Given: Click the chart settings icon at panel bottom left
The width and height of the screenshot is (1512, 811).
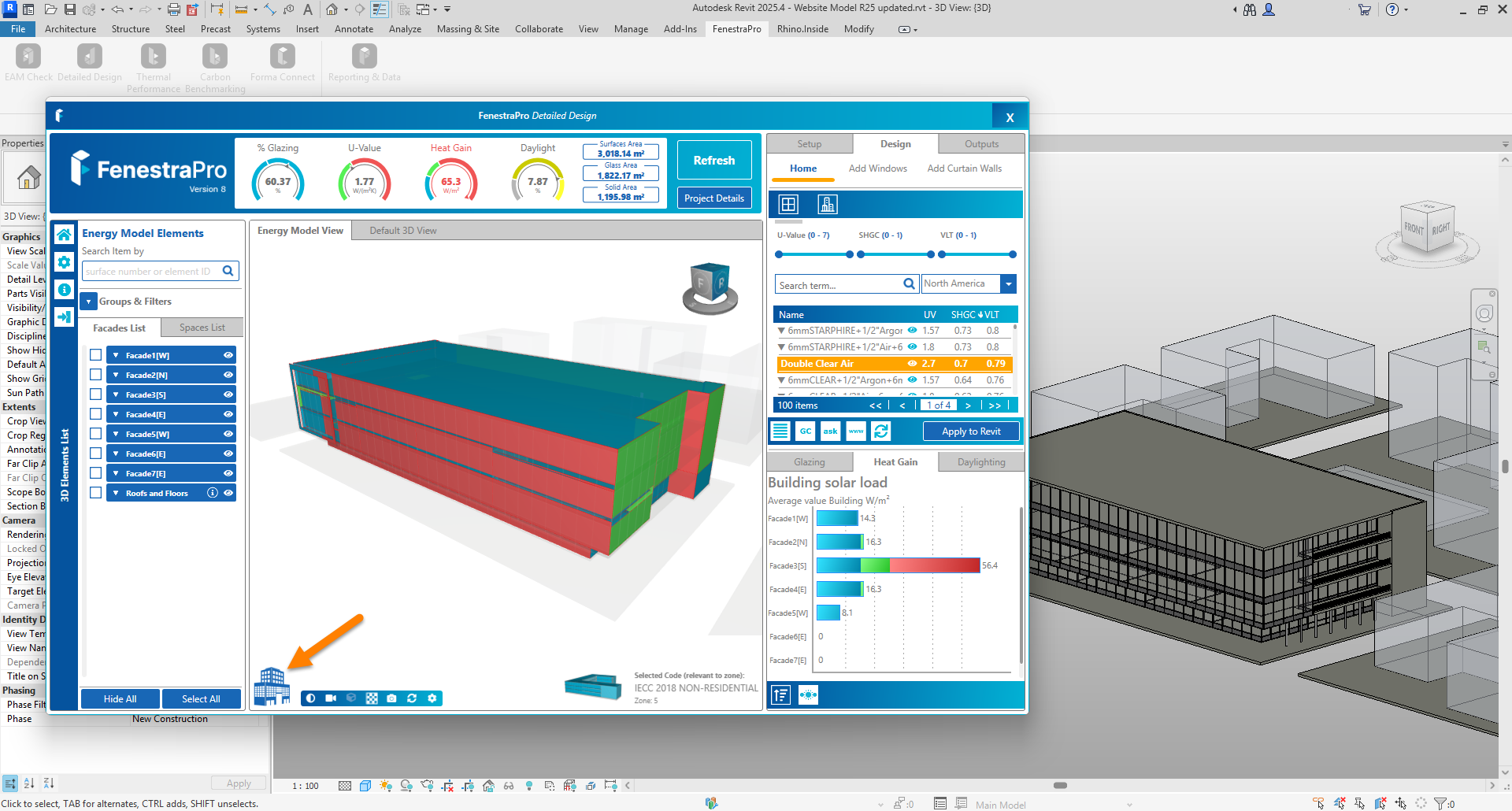Looking at the screenshot, I should click(x=780, y=694).
